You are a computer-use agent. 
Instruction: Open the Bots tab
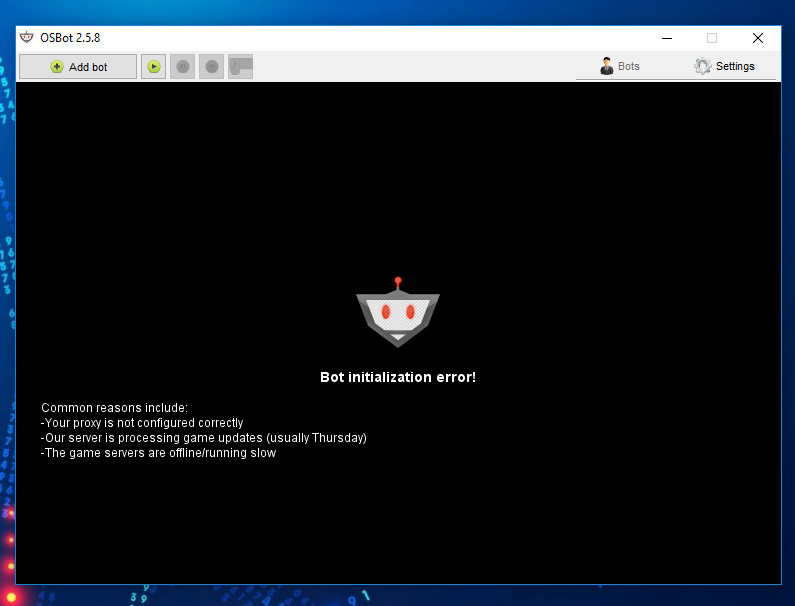620,67
